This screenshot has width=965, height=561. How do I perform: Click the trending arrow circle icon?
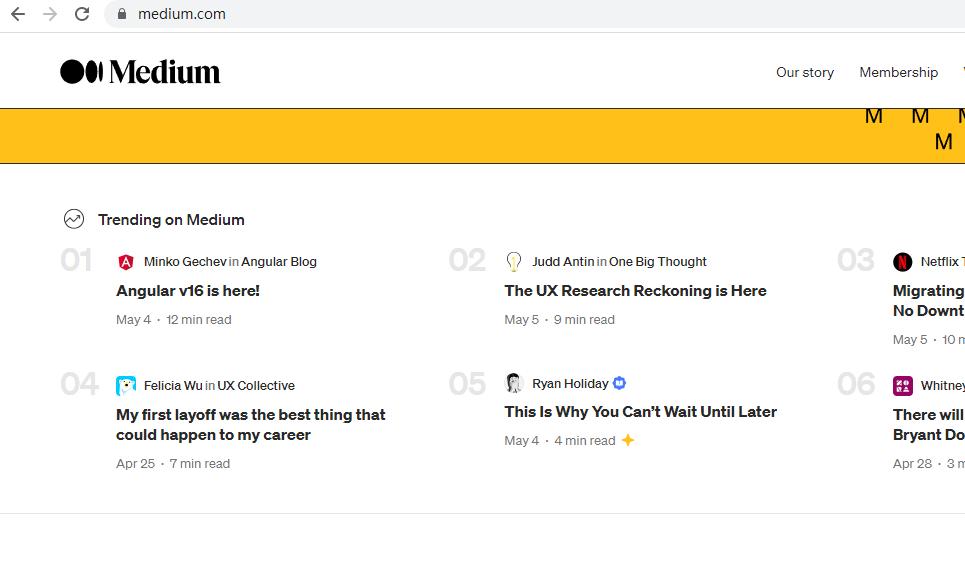74,219
